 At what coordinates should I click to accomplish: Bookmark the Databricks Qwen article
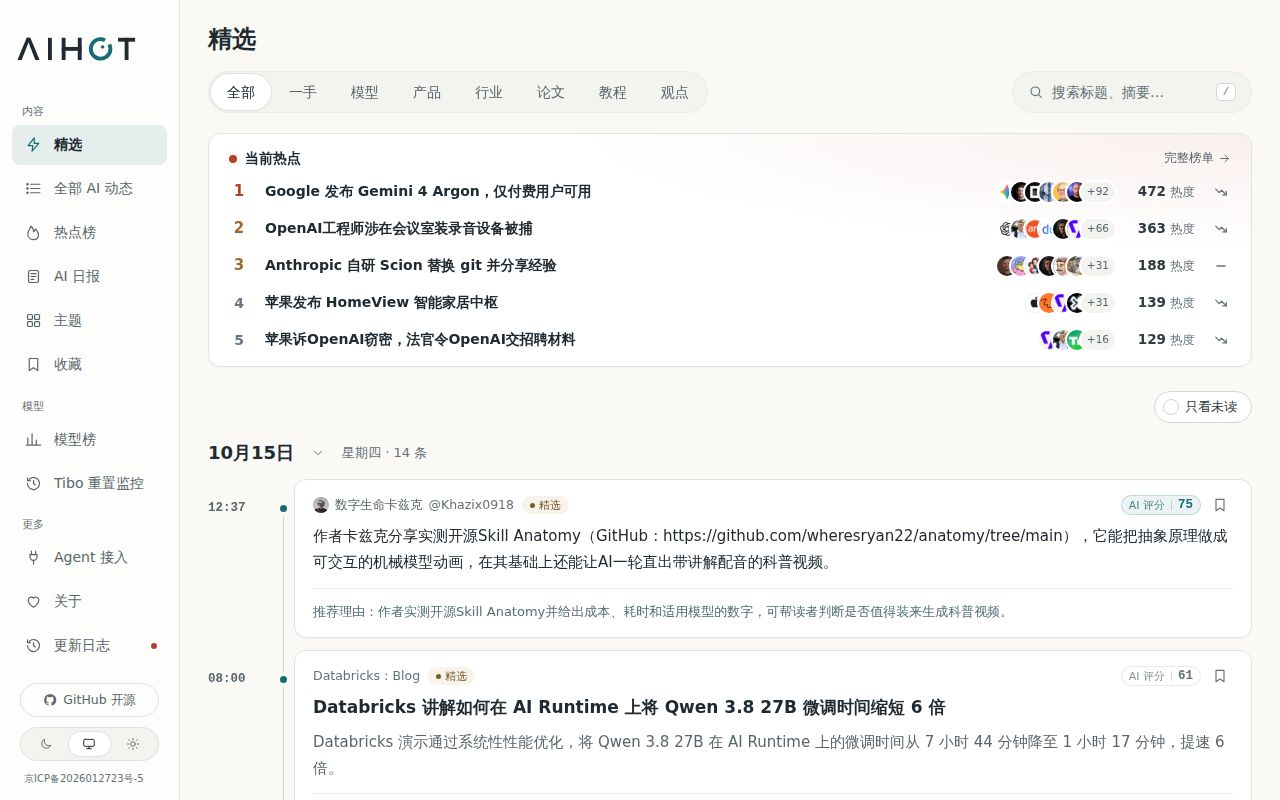click(x=1220, y=676)
